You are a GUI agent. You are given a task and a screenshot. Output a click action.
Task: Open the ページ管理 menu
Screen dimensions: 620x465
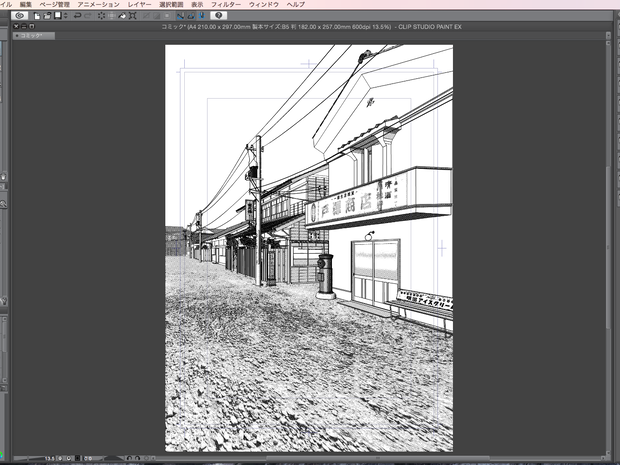click(55, 4)
